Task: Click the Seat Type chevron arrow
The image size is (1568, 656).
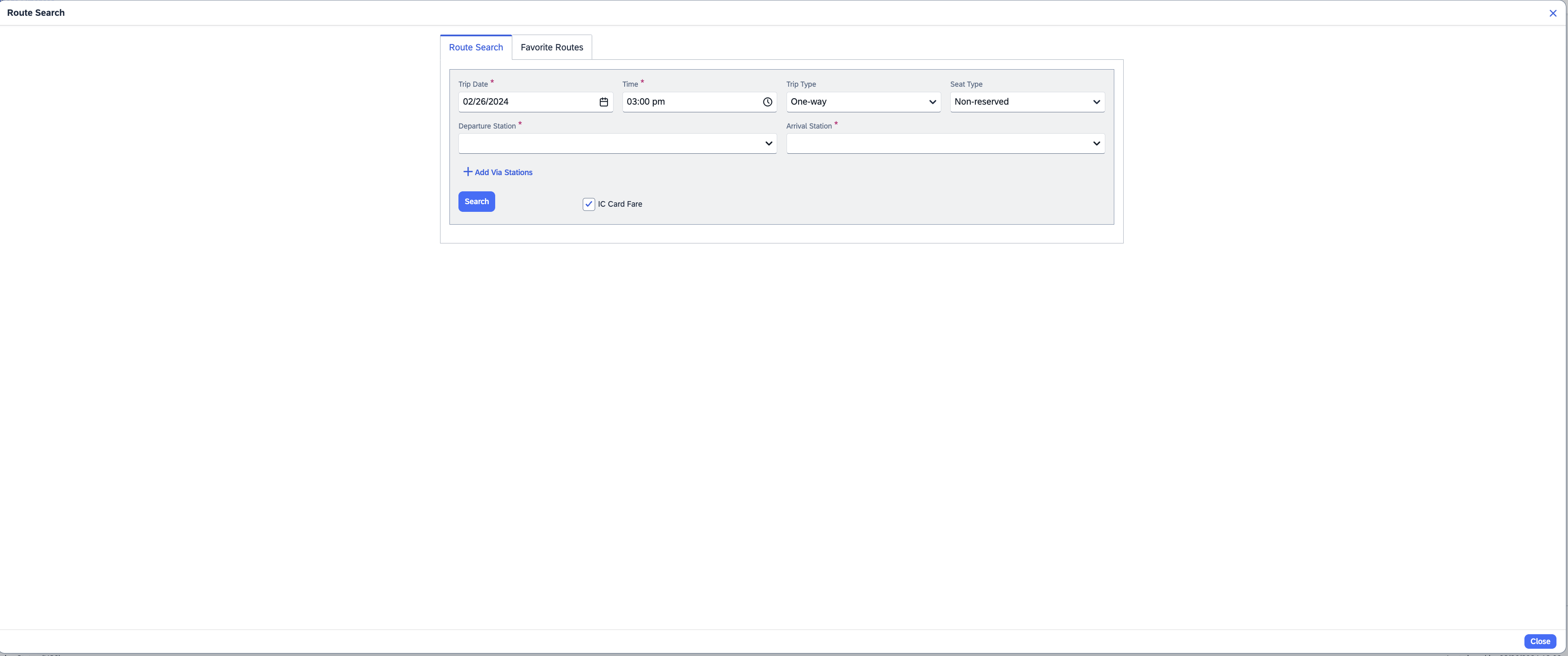Action: [1096, 102]
